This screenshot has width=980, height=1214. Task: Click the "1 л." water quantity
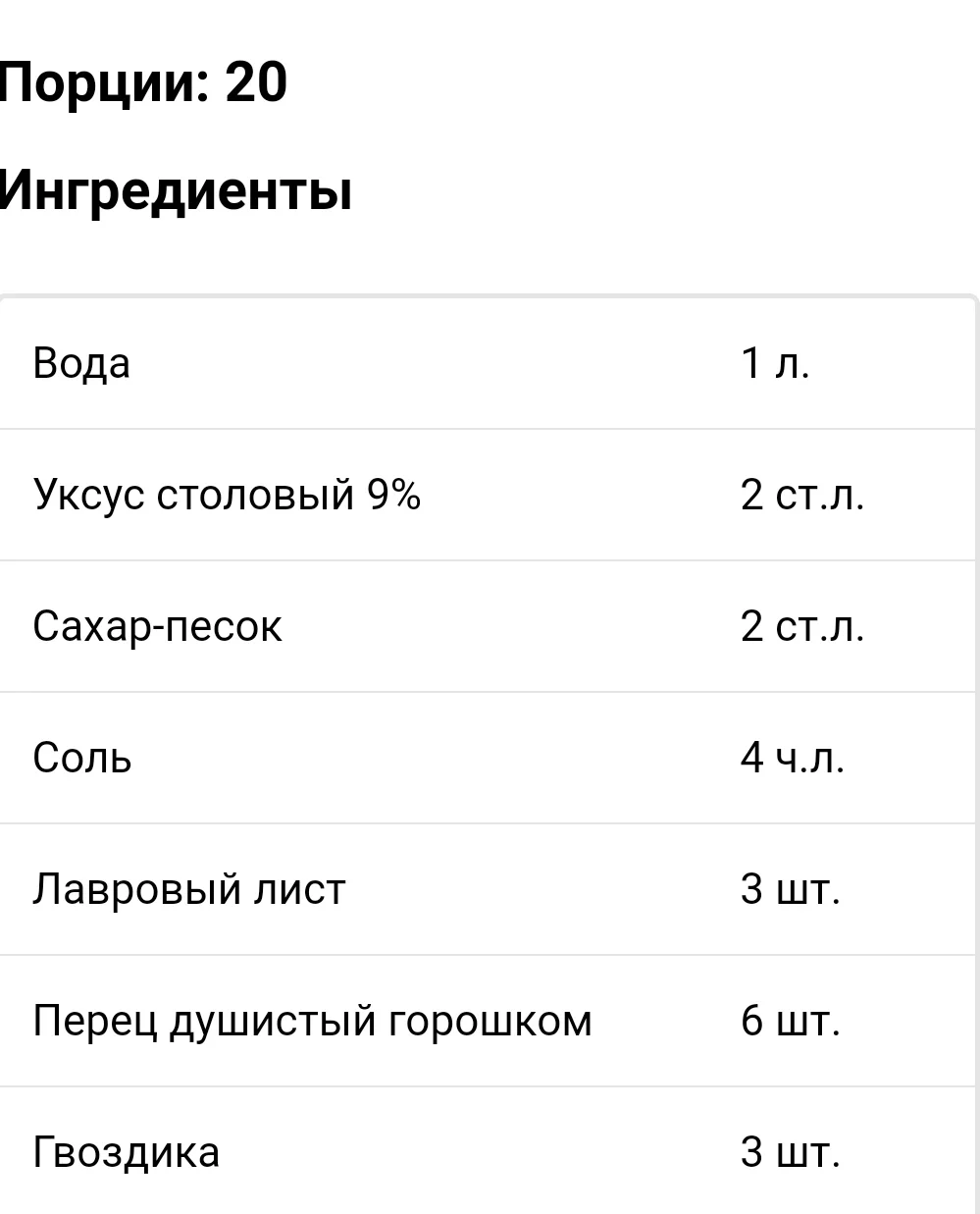(775, 363)
